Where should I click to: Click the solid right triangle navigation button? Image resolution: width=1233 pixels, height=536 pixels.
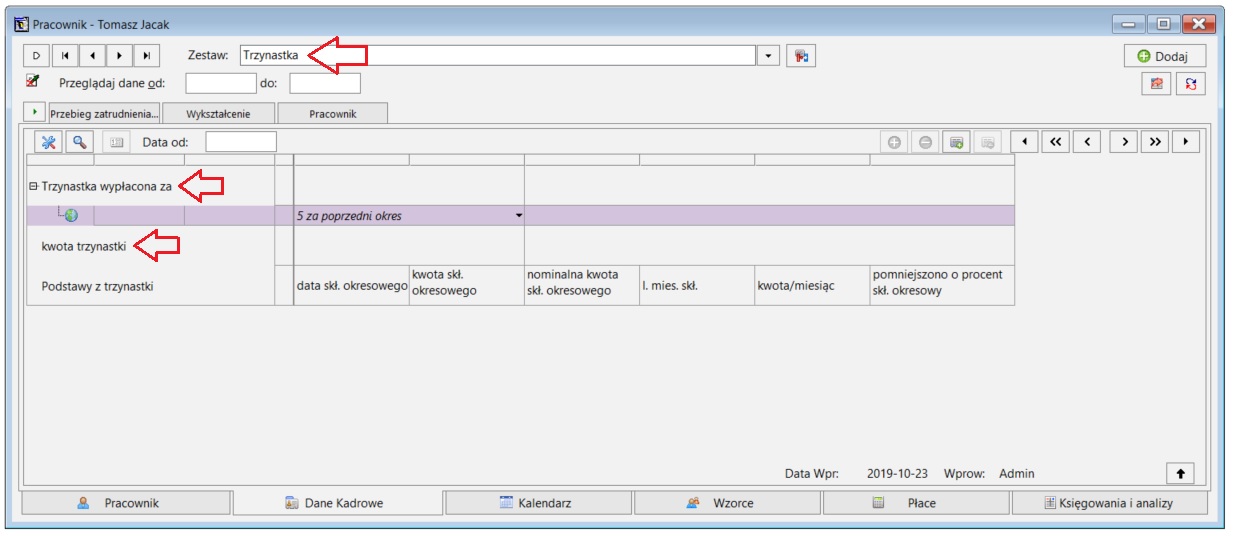point(1186,142)
